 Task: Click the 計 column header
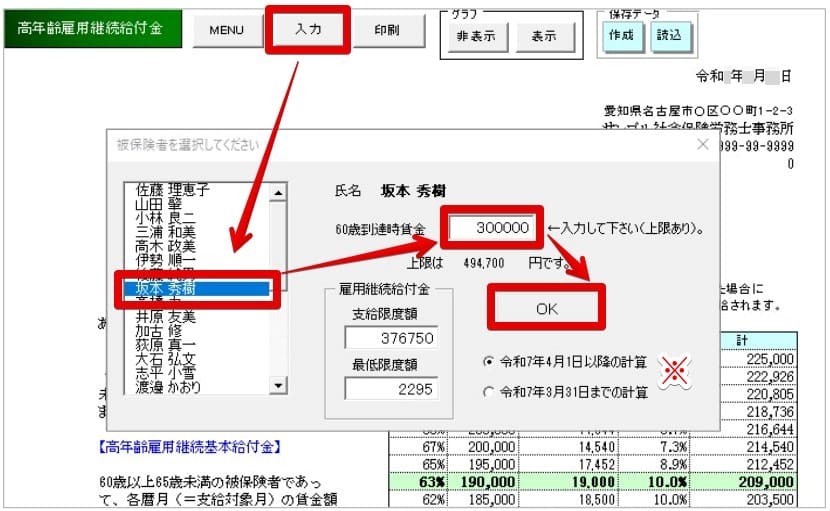[759, 340]
